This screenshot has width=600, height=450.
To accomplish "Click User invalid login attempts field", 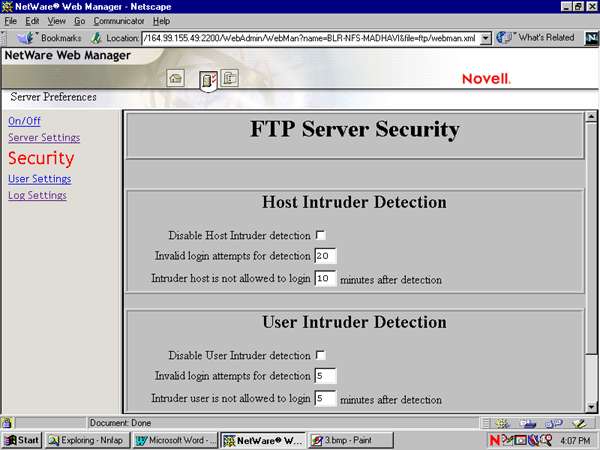I will click(325, 376).
